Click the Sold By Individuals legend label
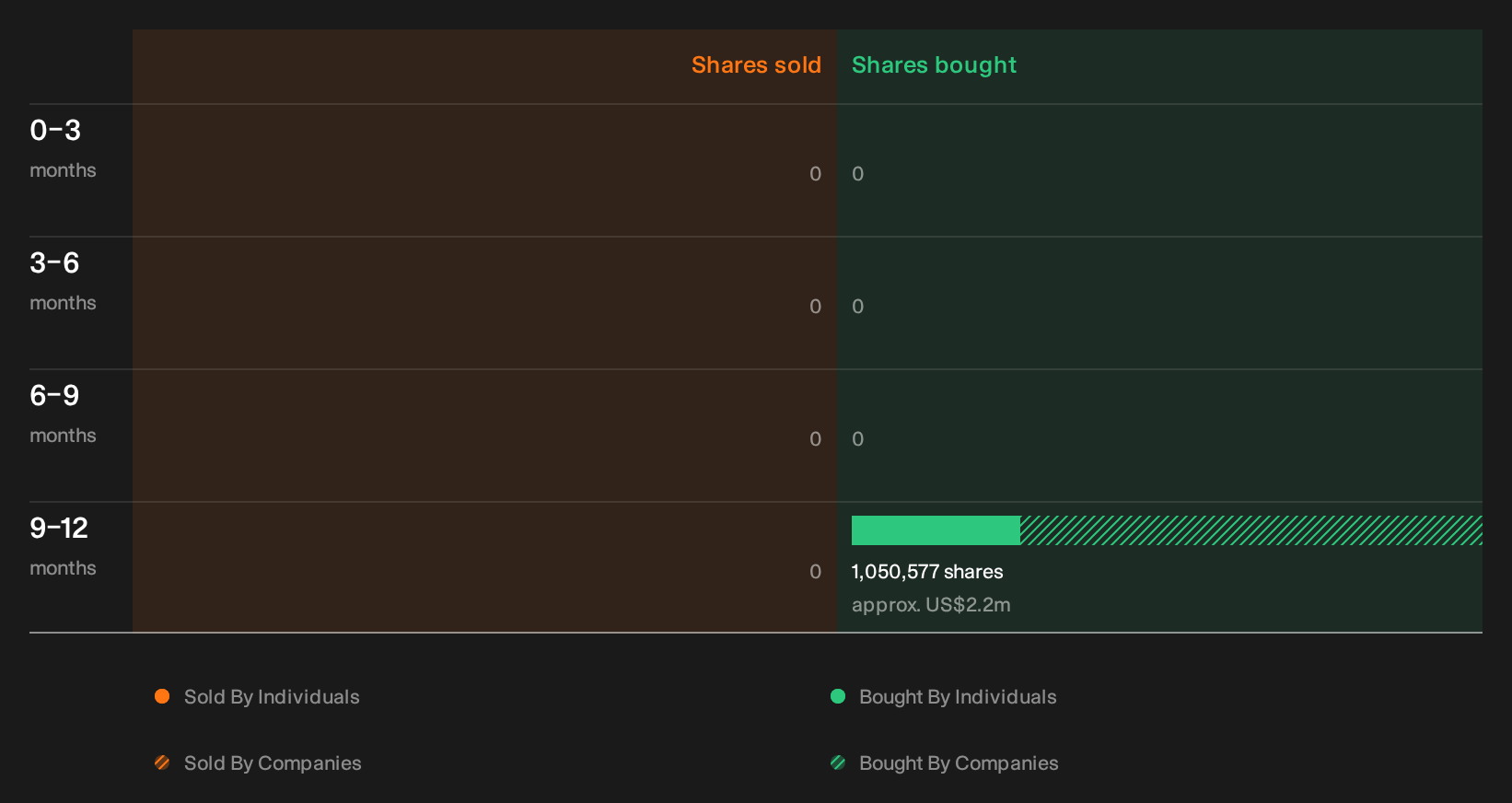 (272, 697)
